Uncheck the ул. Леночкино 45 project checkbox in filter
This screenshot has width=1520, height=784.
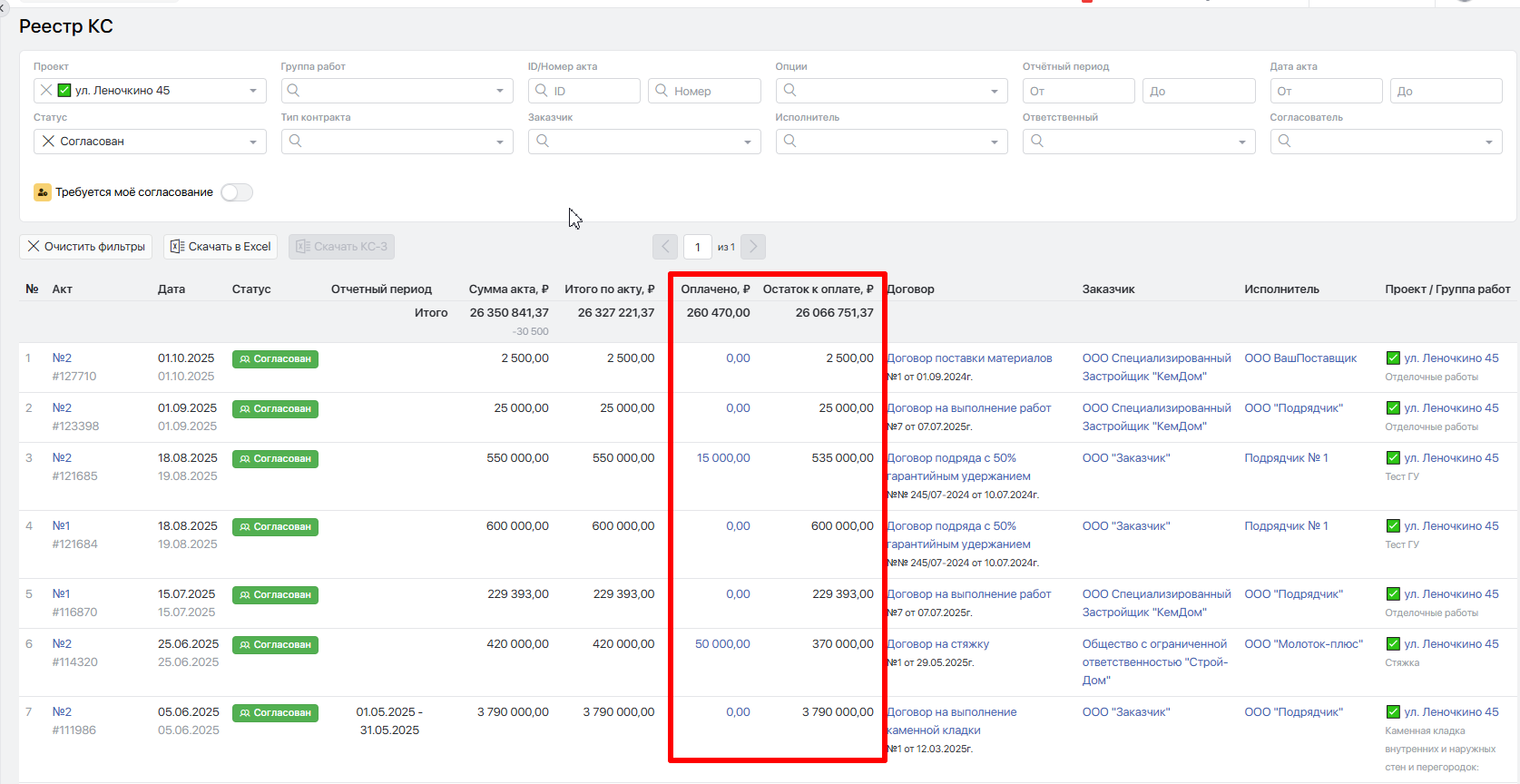pos(64,91)
